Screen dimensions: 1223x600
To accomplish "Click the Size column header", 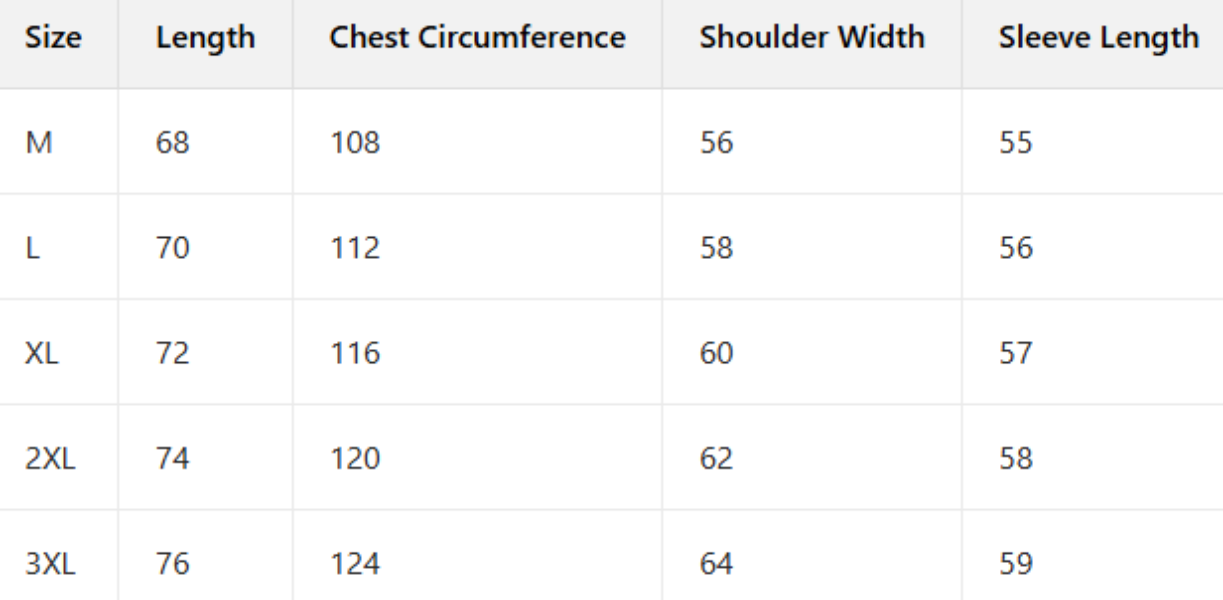I will 53,38.
